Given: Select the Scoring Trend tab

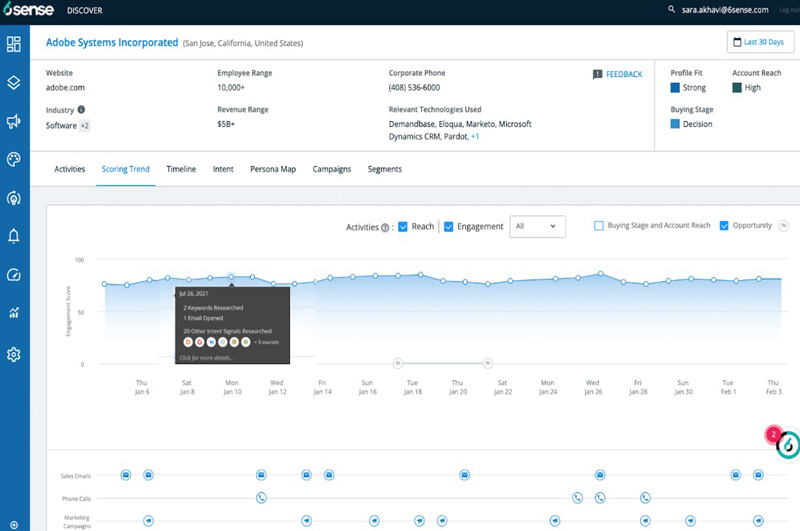Looking at the screenshot, I should [x=126, y=169].
